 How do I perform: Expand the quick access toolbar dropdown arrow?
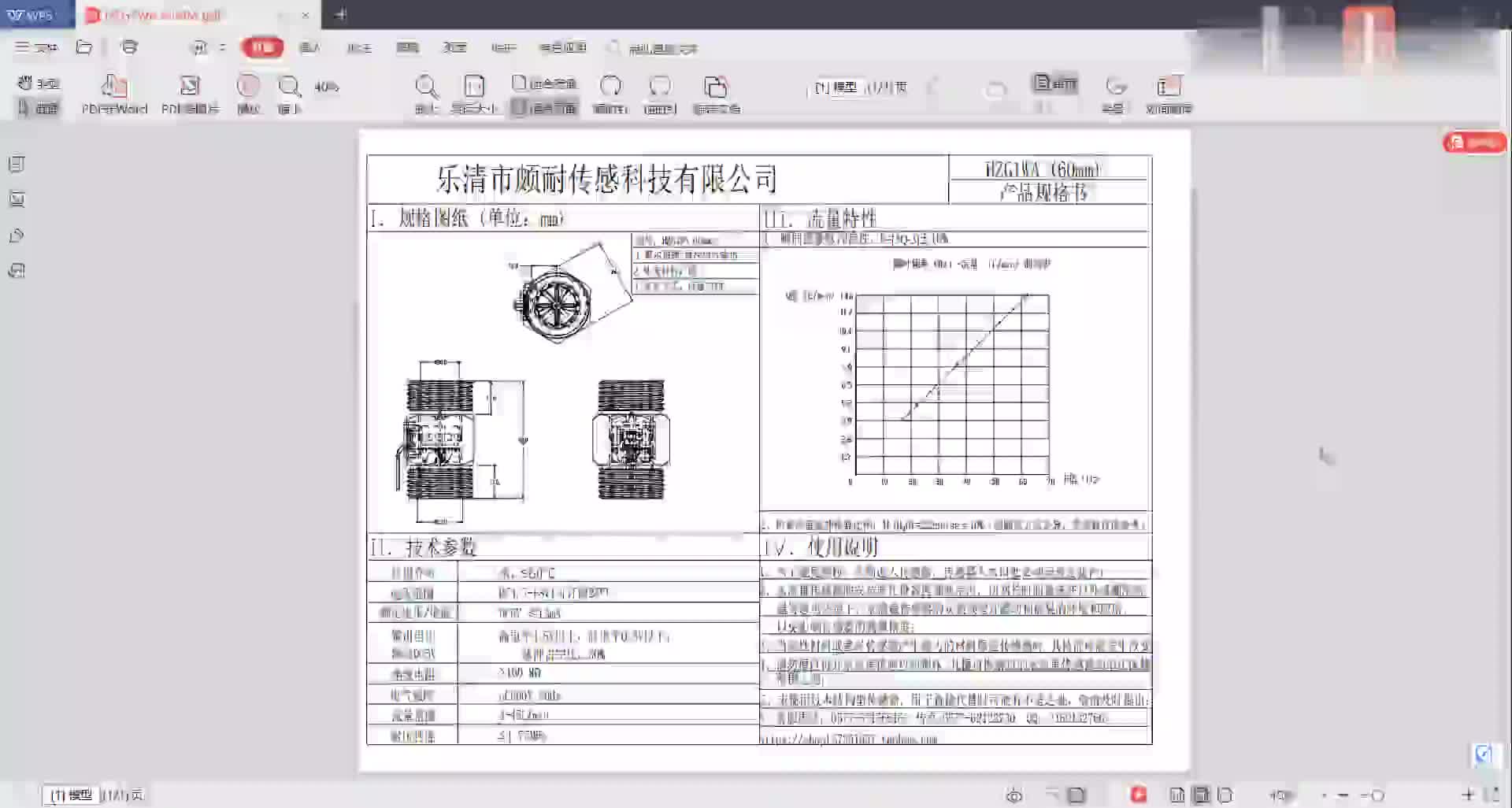[223, 48]
